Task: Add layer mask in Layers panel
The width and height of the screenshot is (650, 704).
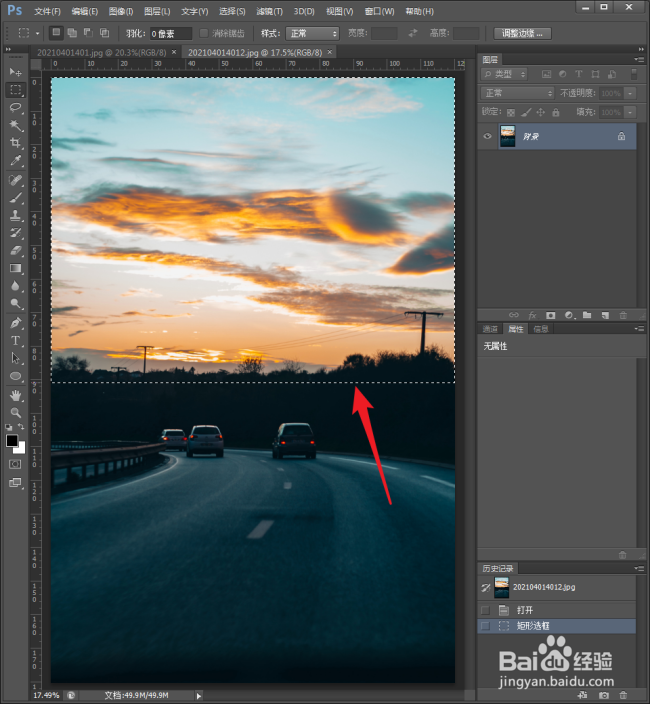Action: pyautogui.click(x=550, y=315)
